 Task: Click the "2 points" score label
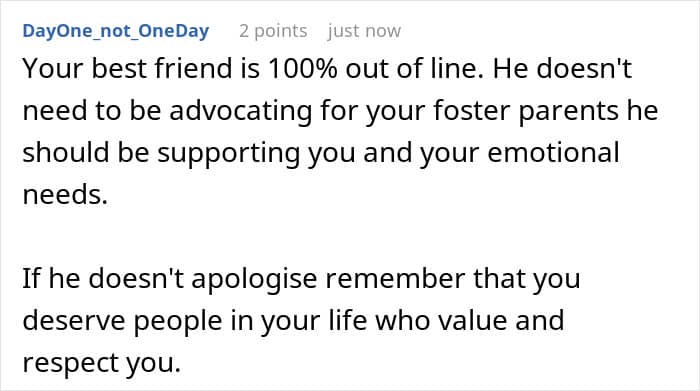pos(273,31)
